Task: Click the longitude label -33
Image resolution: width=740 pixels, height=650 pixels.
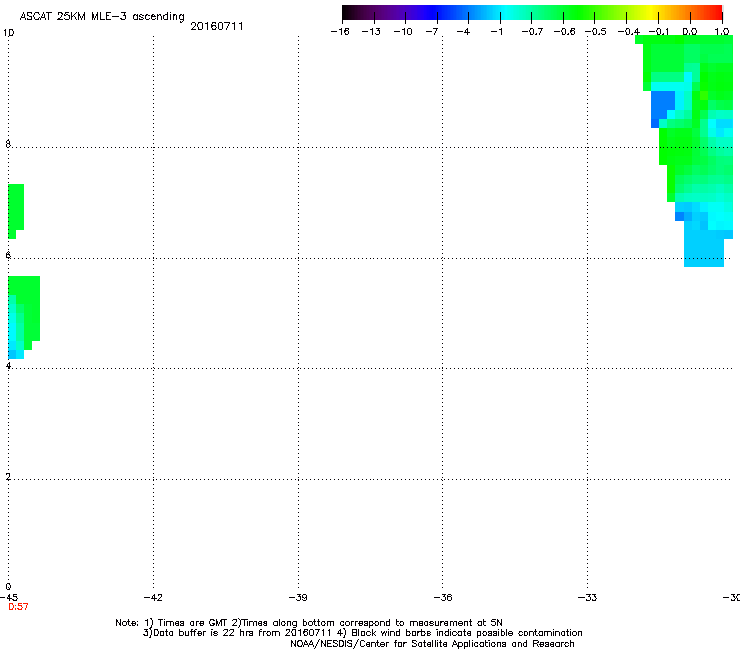Action: click(587, 598)
